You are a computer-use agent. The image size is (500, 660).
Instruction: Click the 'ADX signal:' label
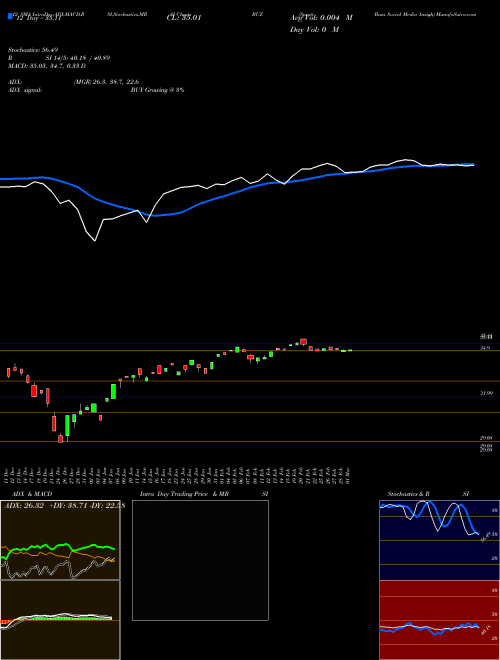click(25, 90)
